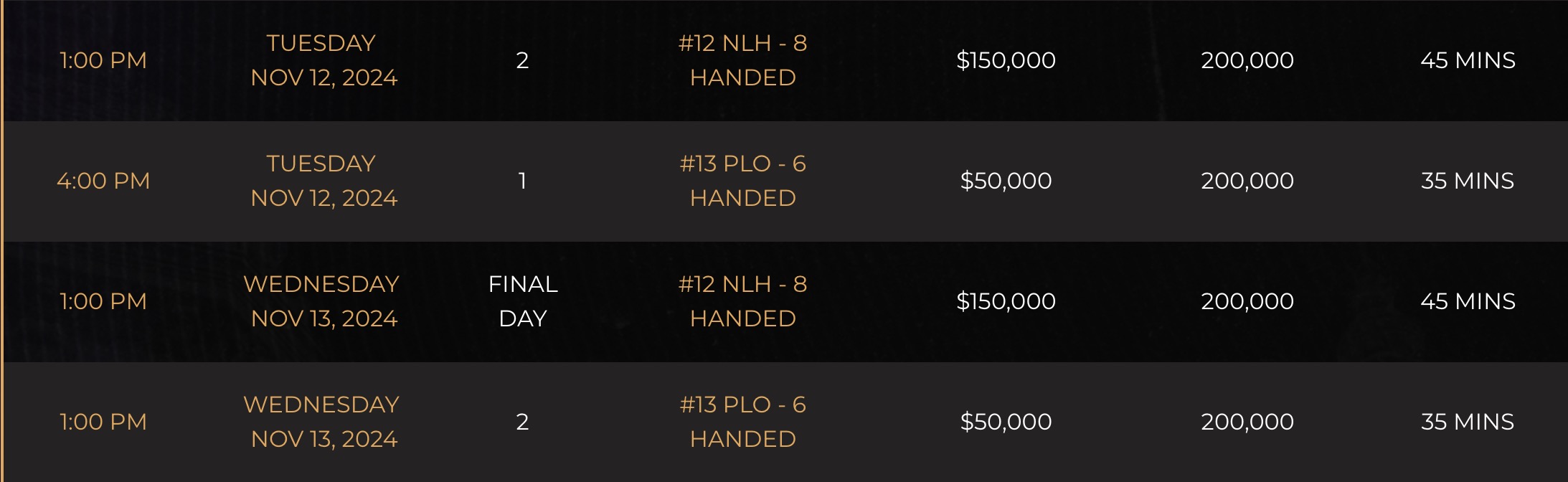Select the FINAL DAY cell
Viewport: 1568px width, 482px height.
tap(523, 301)
